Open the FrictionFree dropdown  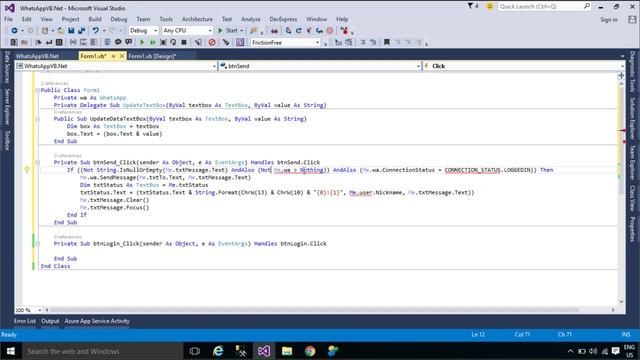[x=285, y=42]
